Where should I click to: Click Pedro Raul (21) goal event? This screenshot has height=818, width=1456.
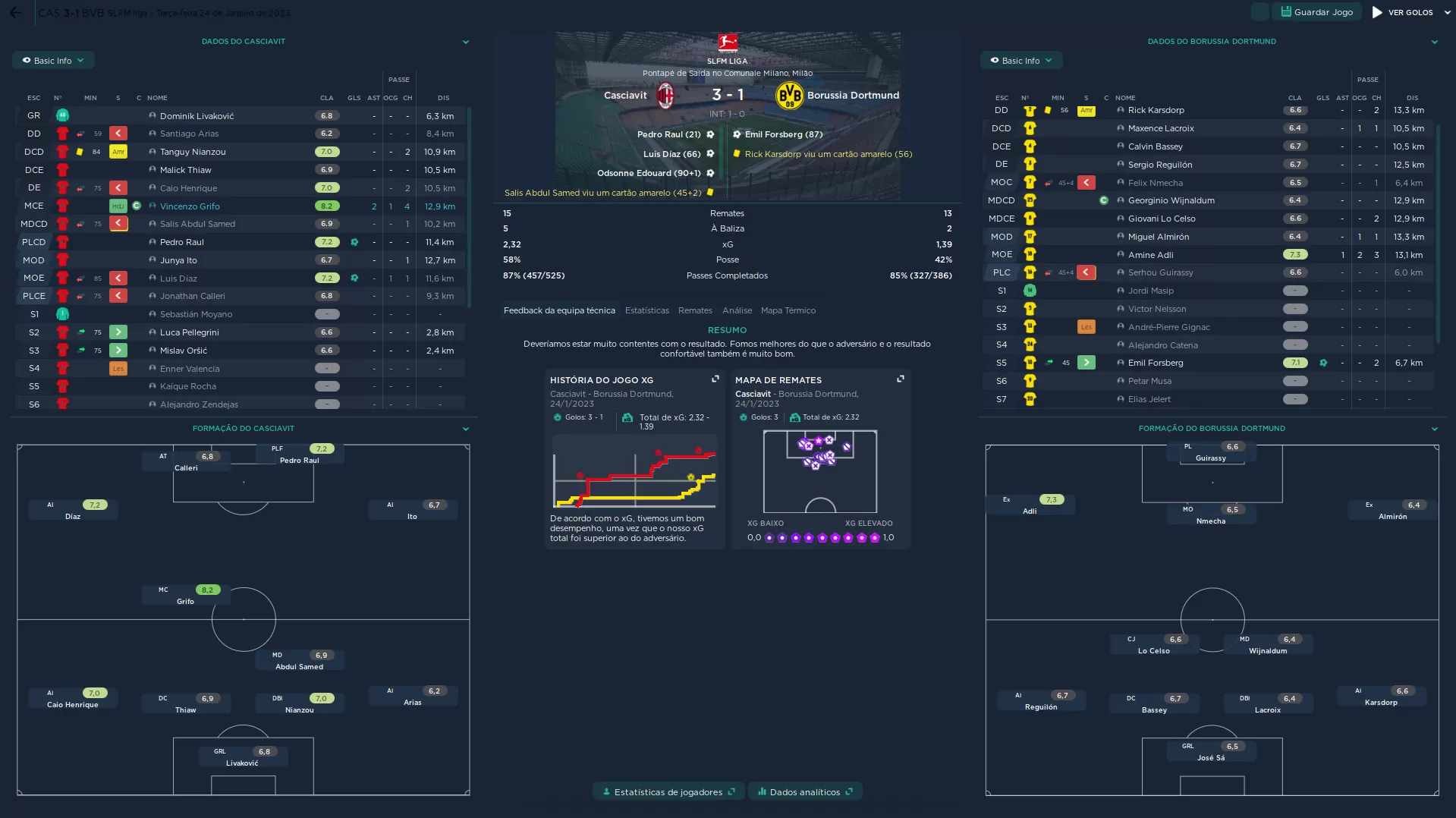(675, 134)
